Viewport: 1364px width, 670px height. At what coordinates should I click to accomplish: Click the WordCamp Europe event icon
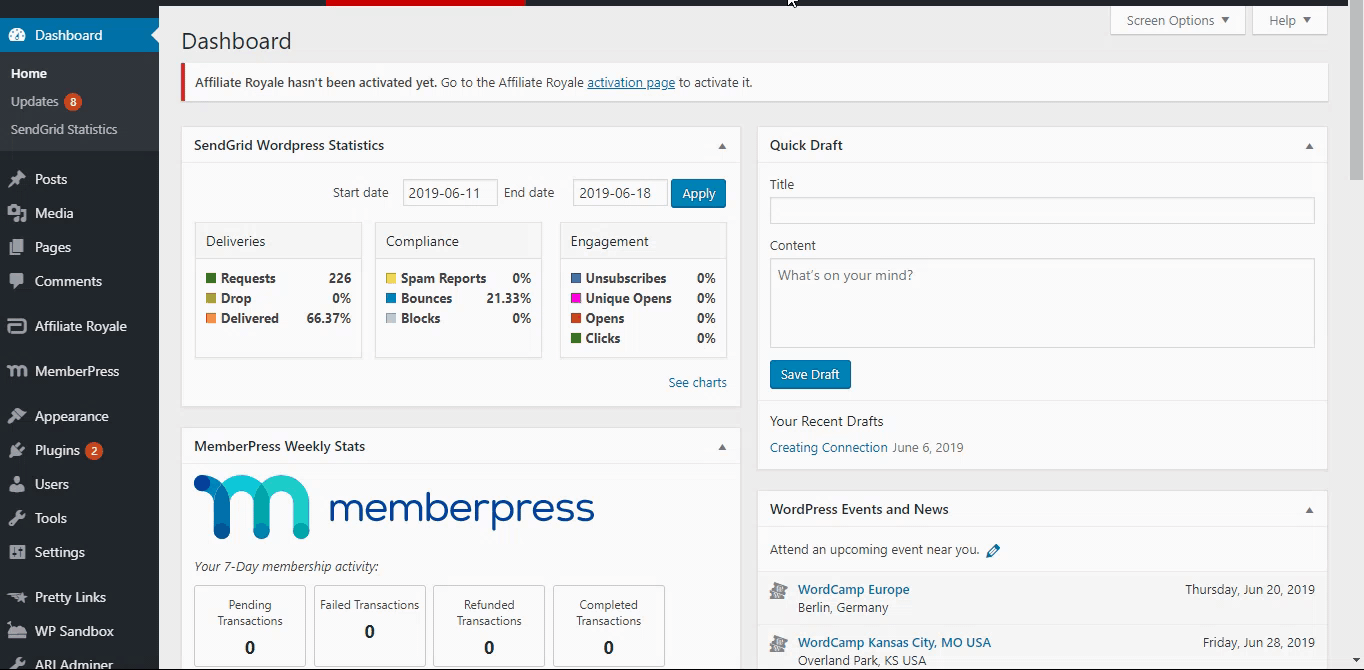coord(779,591)
